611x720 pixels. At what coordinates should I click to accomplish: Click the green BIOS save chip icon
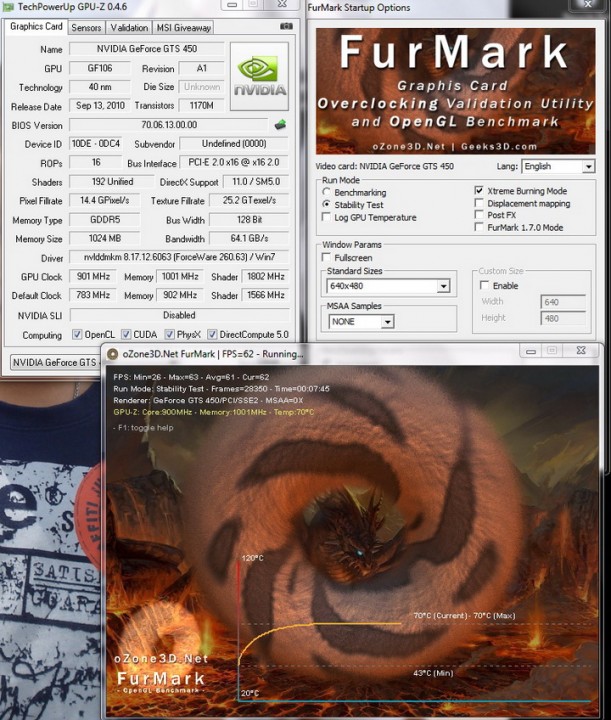click(280, 124)
